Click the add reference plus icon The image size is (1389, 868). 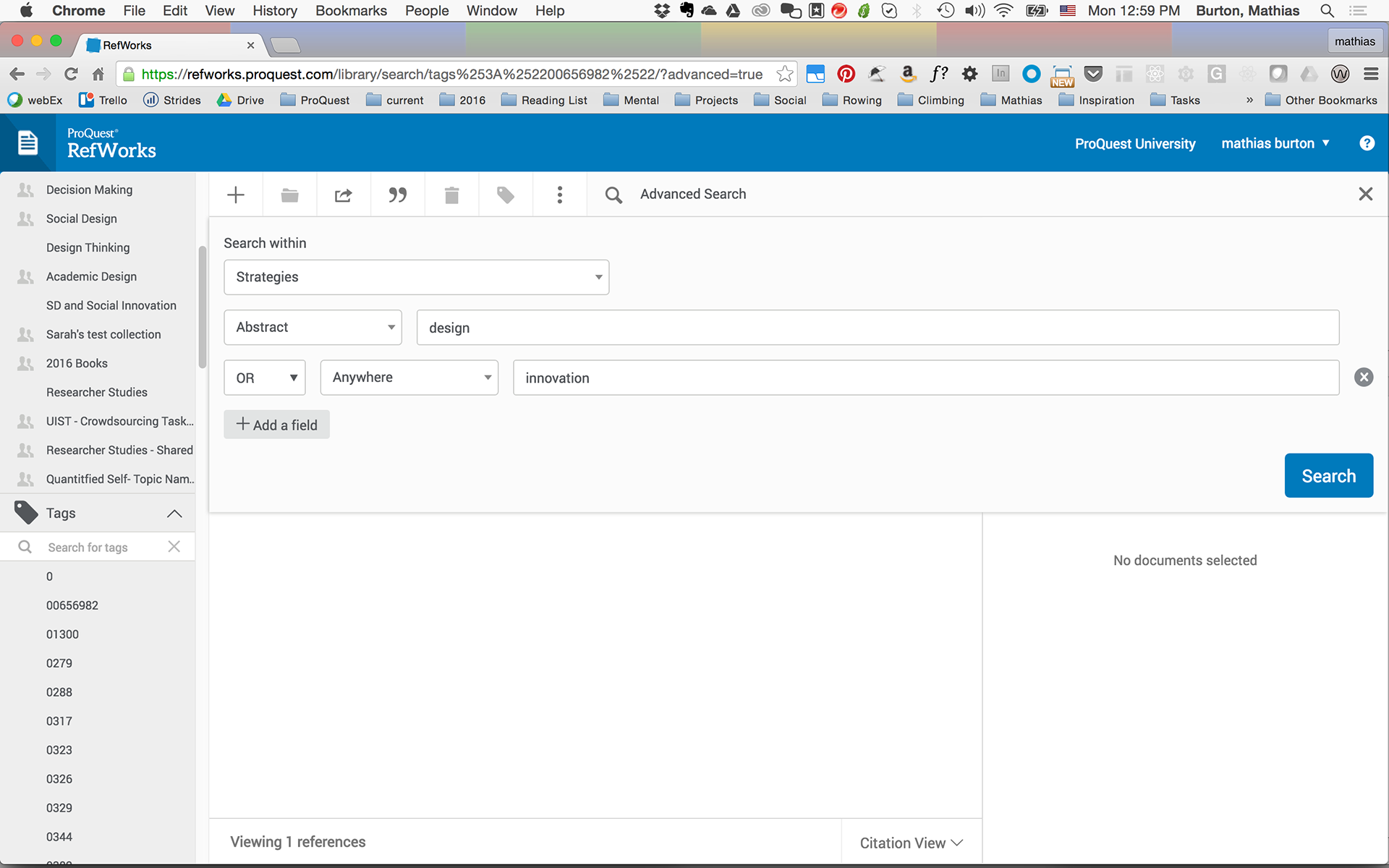(x=236, y=195)
